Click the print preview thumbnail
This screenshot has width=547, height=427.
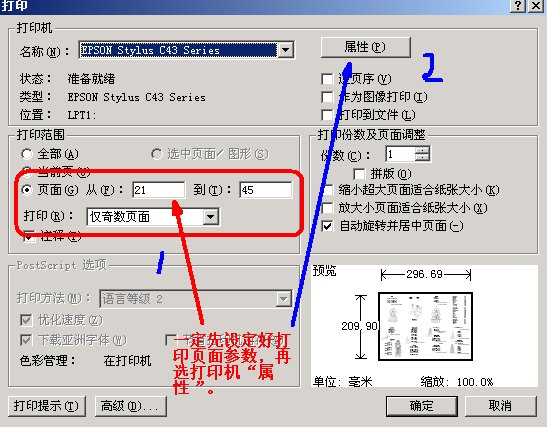426,327
